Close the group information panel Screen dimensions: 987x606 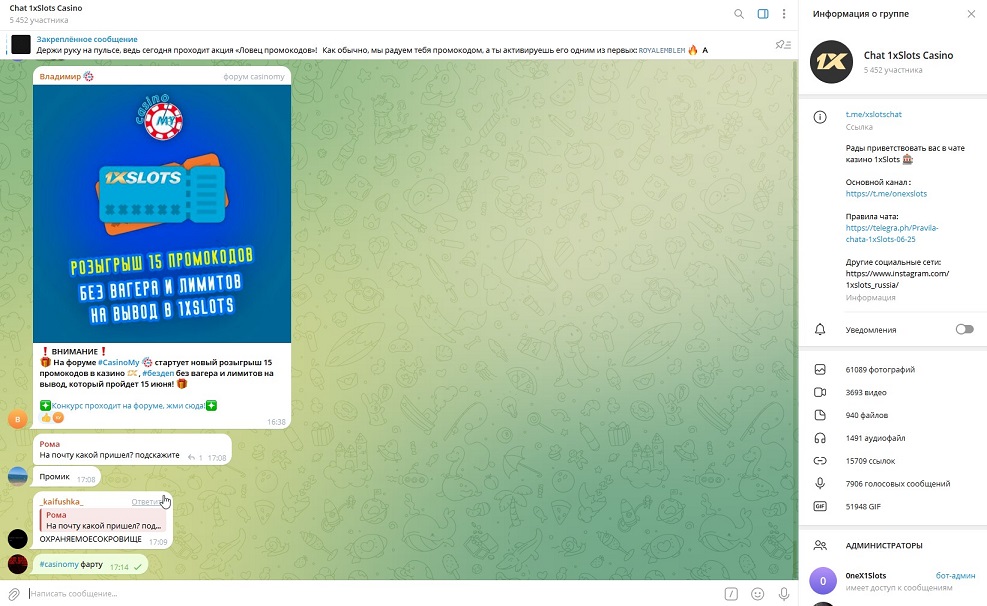click(971, 14)
